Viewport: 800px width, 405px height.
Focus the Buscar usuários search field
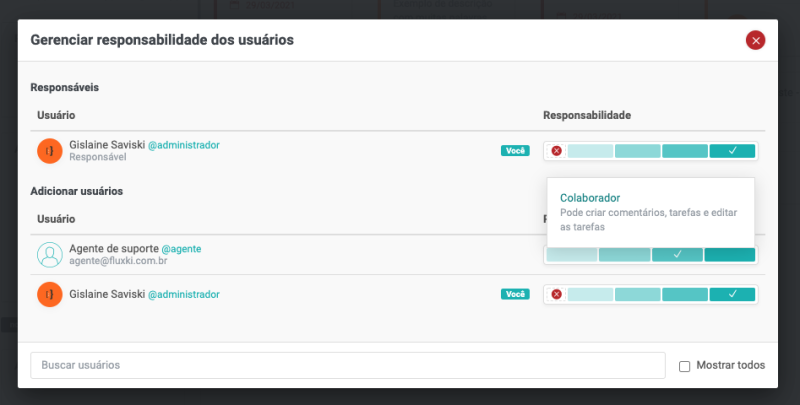click(x=347, y=365)
